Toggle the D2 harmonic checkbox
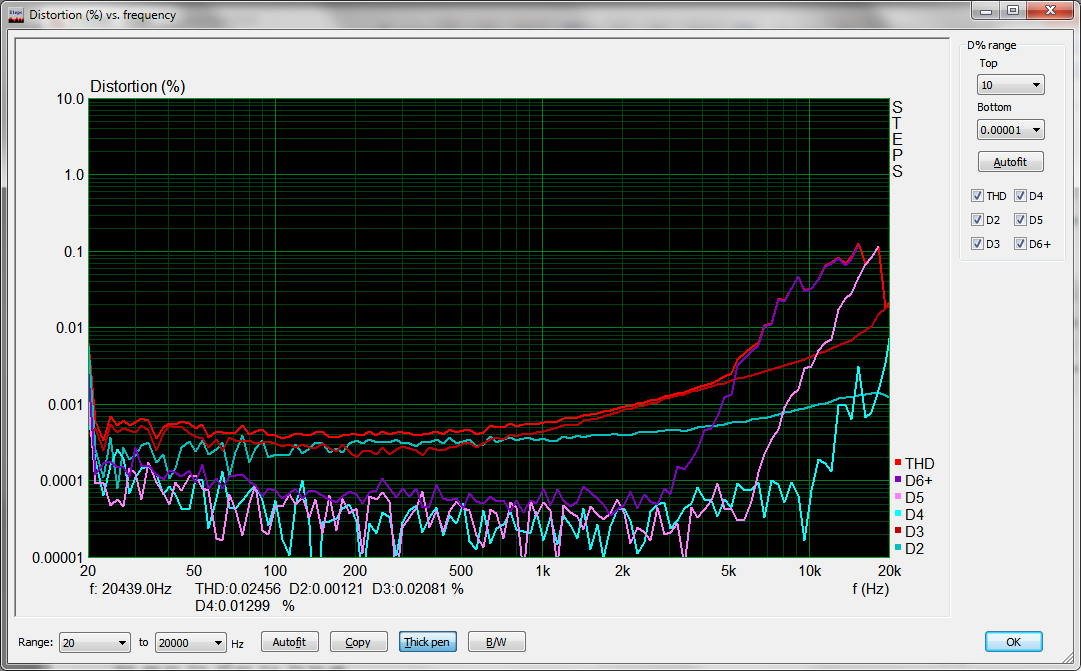 pos(977,220)
